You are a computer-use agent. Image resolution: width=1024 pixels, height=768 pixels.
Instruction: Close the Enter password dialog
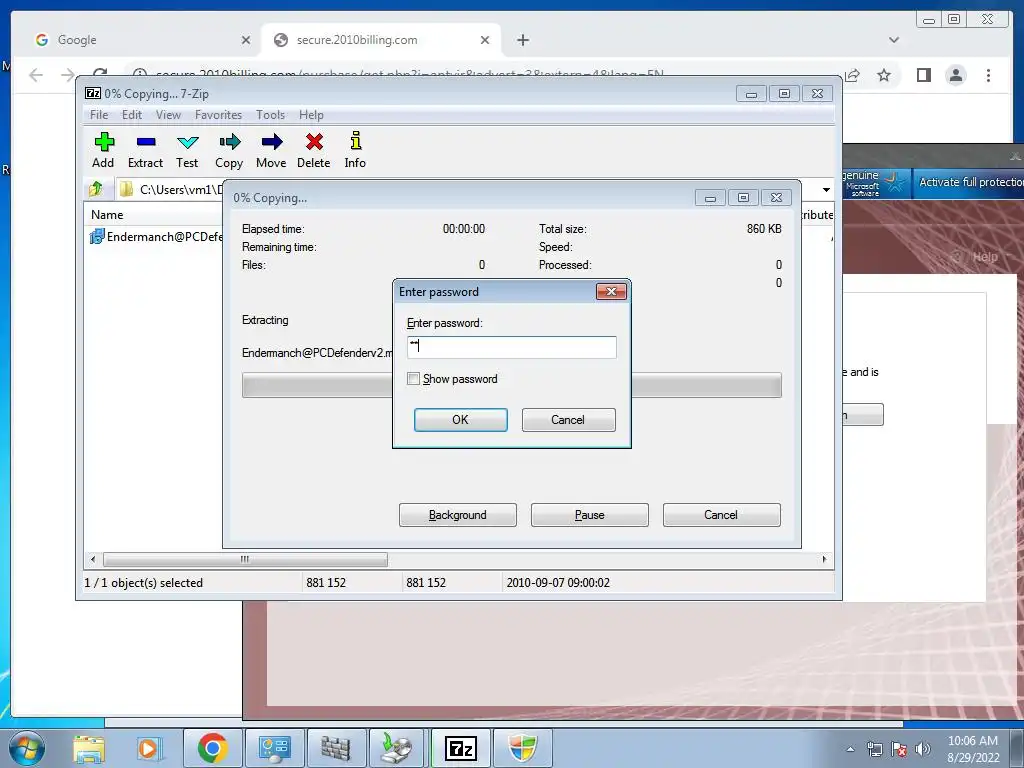(611, 291)
